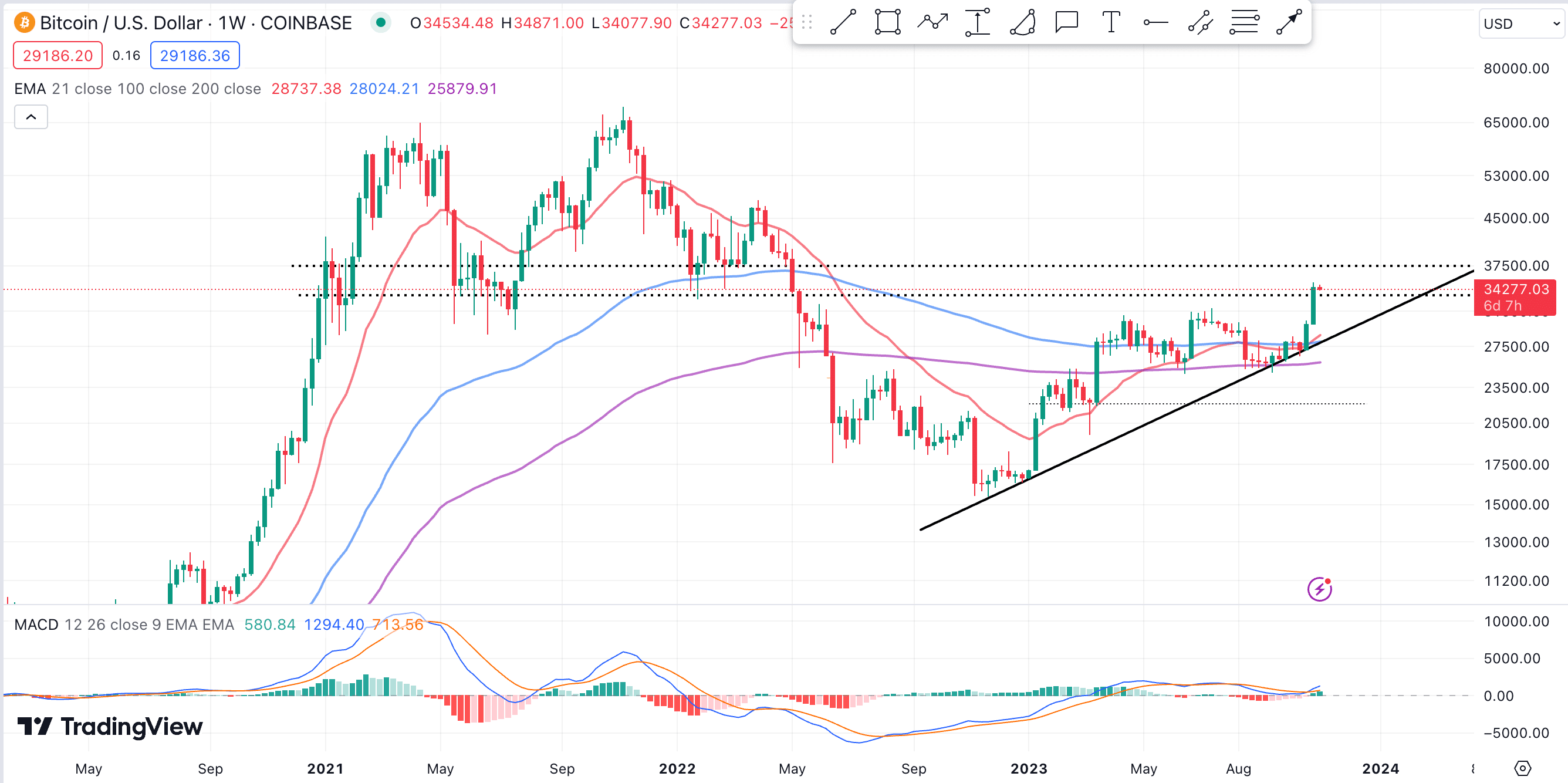Image resolution: width=1568 pixels, height=783 pixels.
Task: Select the price range measure tool
Action: [x=978, y=22]
